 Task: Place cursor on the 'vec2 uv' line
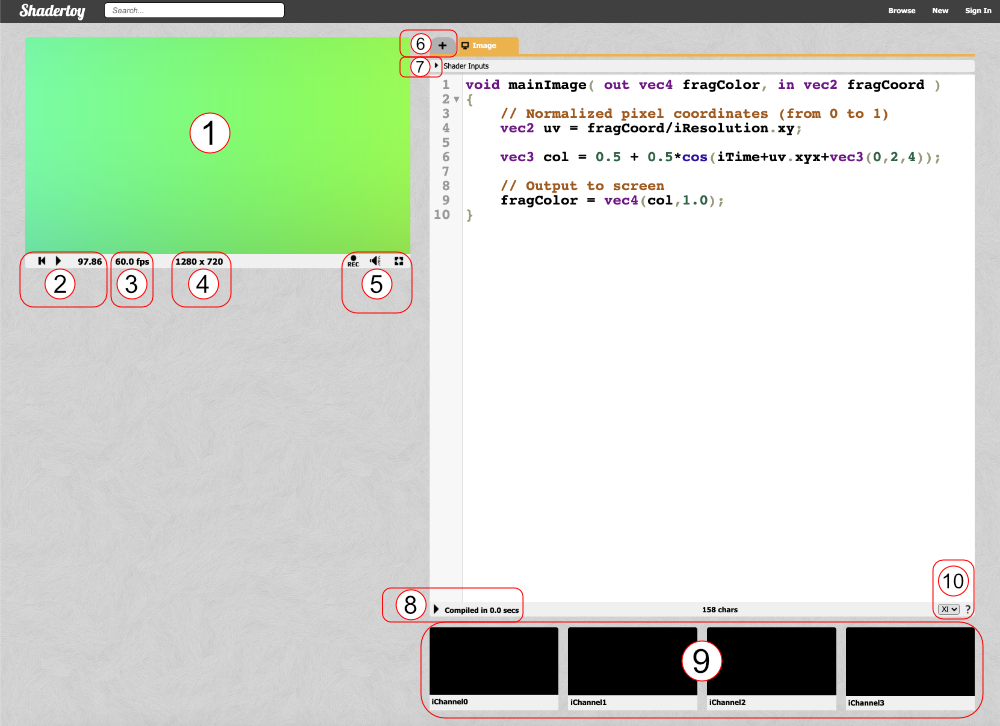(651, 128)
